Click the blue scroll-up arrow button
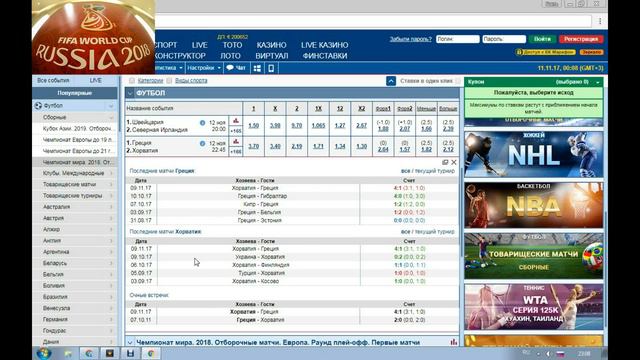 (391, 81)
